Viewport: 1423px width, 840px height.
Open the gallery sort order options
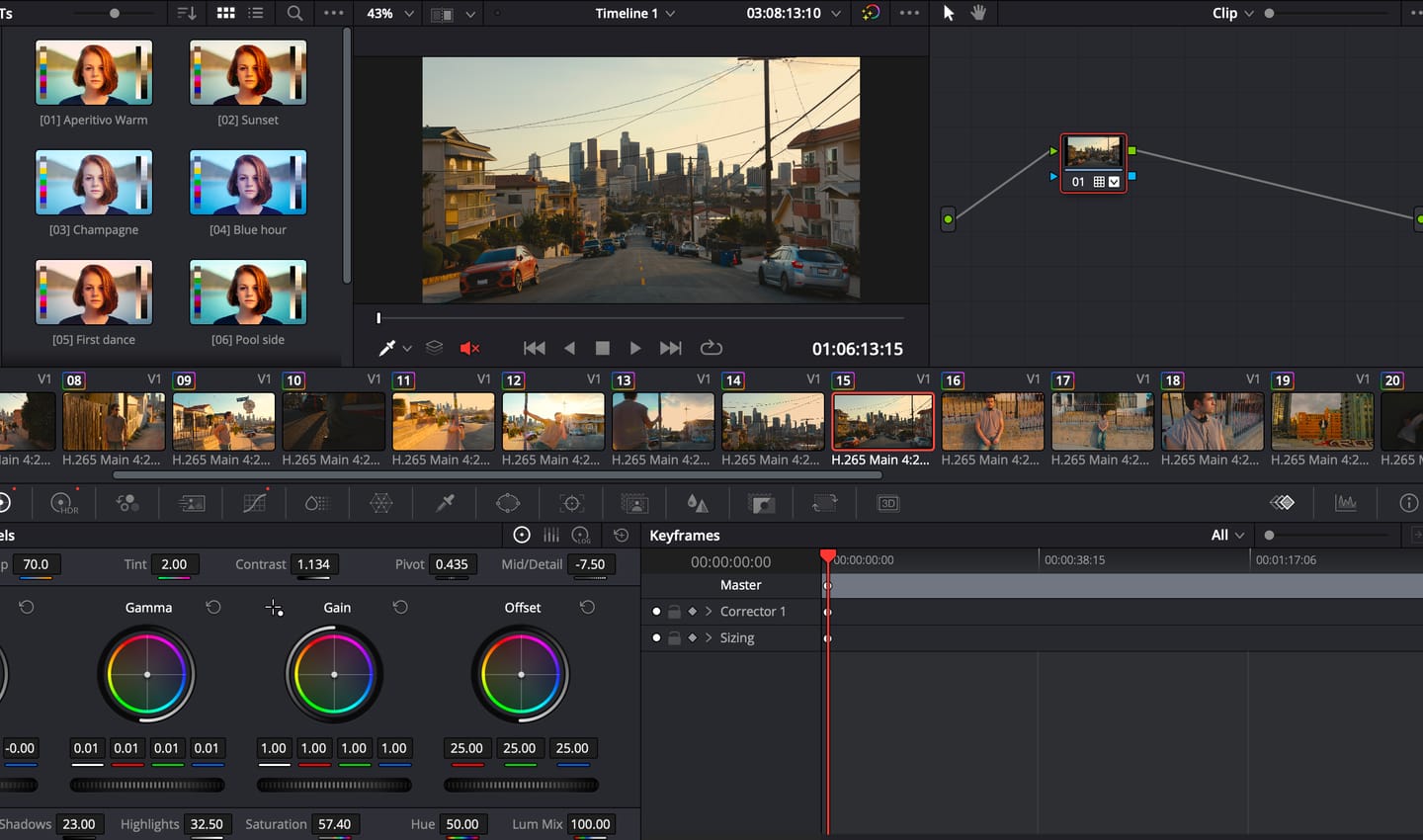tap(186, 13)
